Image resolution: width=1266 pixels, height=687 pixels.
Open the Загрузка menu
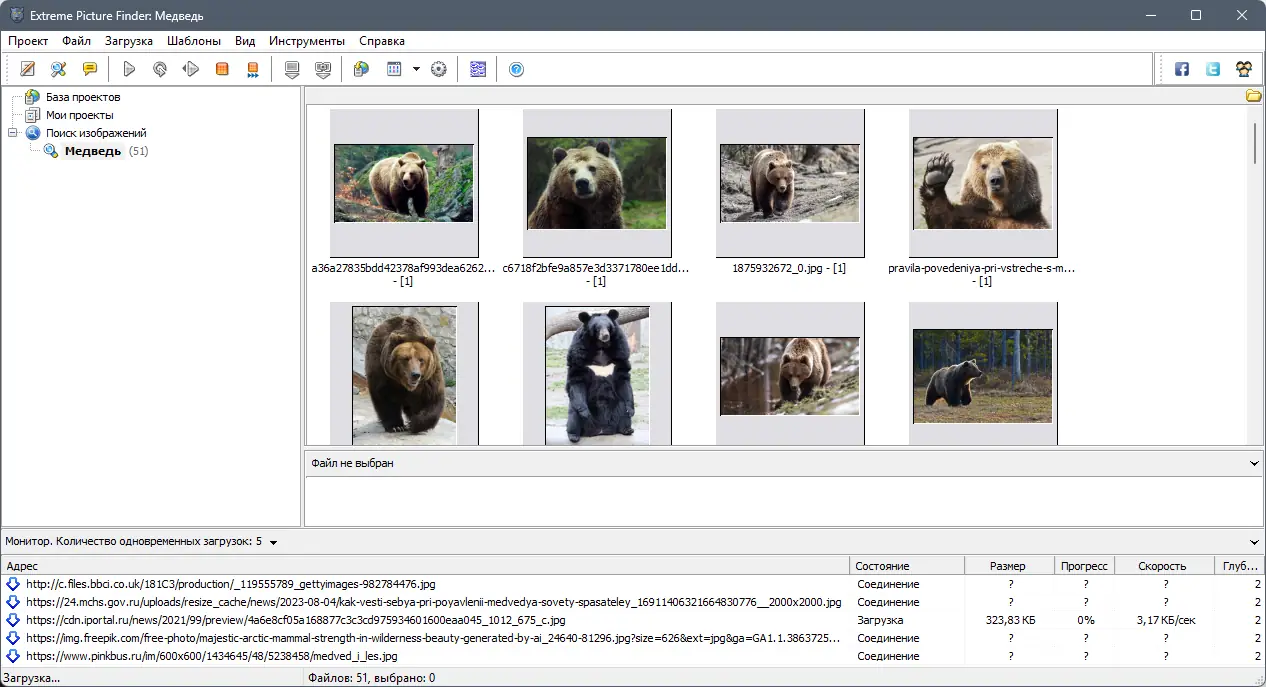128,41
